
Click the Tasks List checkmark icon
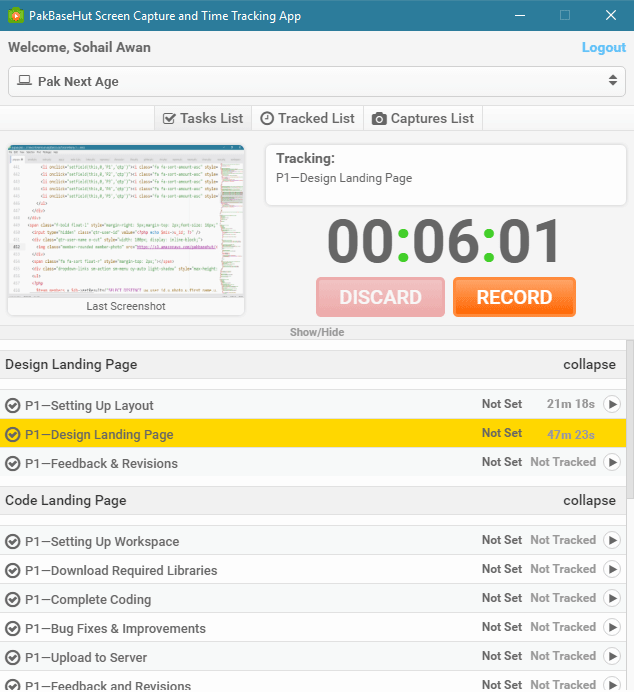[x=169, y=119]
